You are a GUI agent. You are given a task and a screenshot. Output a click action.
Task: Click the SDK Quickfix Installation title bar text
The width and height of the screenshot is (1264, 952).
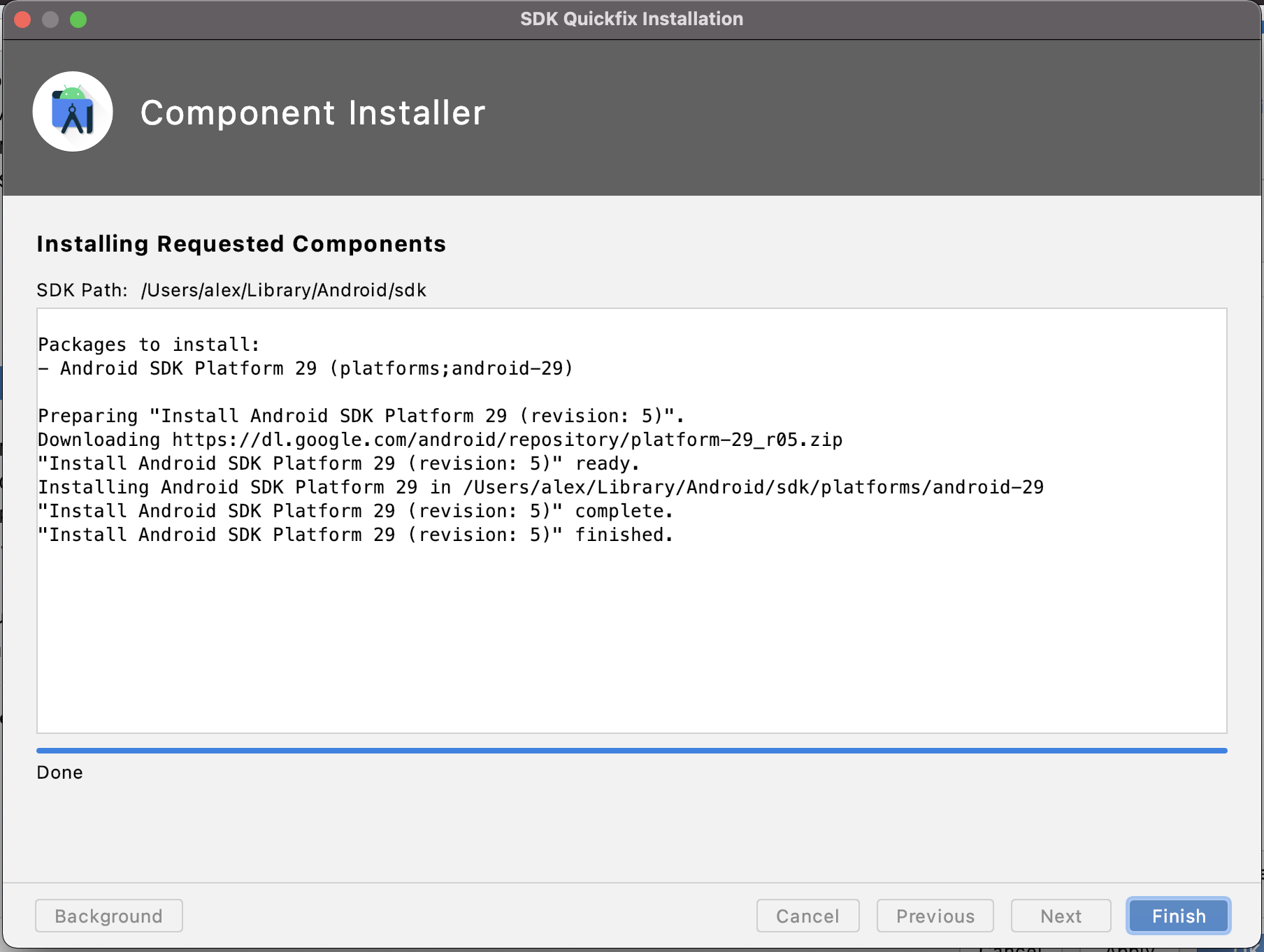[x=631, y=19]
